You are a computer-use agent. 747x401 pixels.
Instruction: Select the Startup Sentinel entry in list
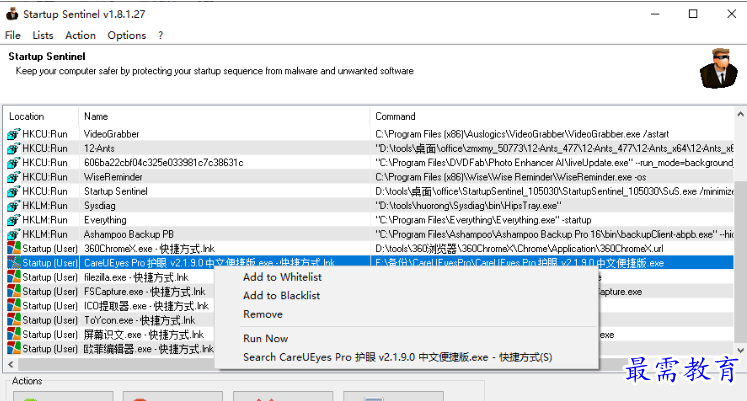click(116, 191)
